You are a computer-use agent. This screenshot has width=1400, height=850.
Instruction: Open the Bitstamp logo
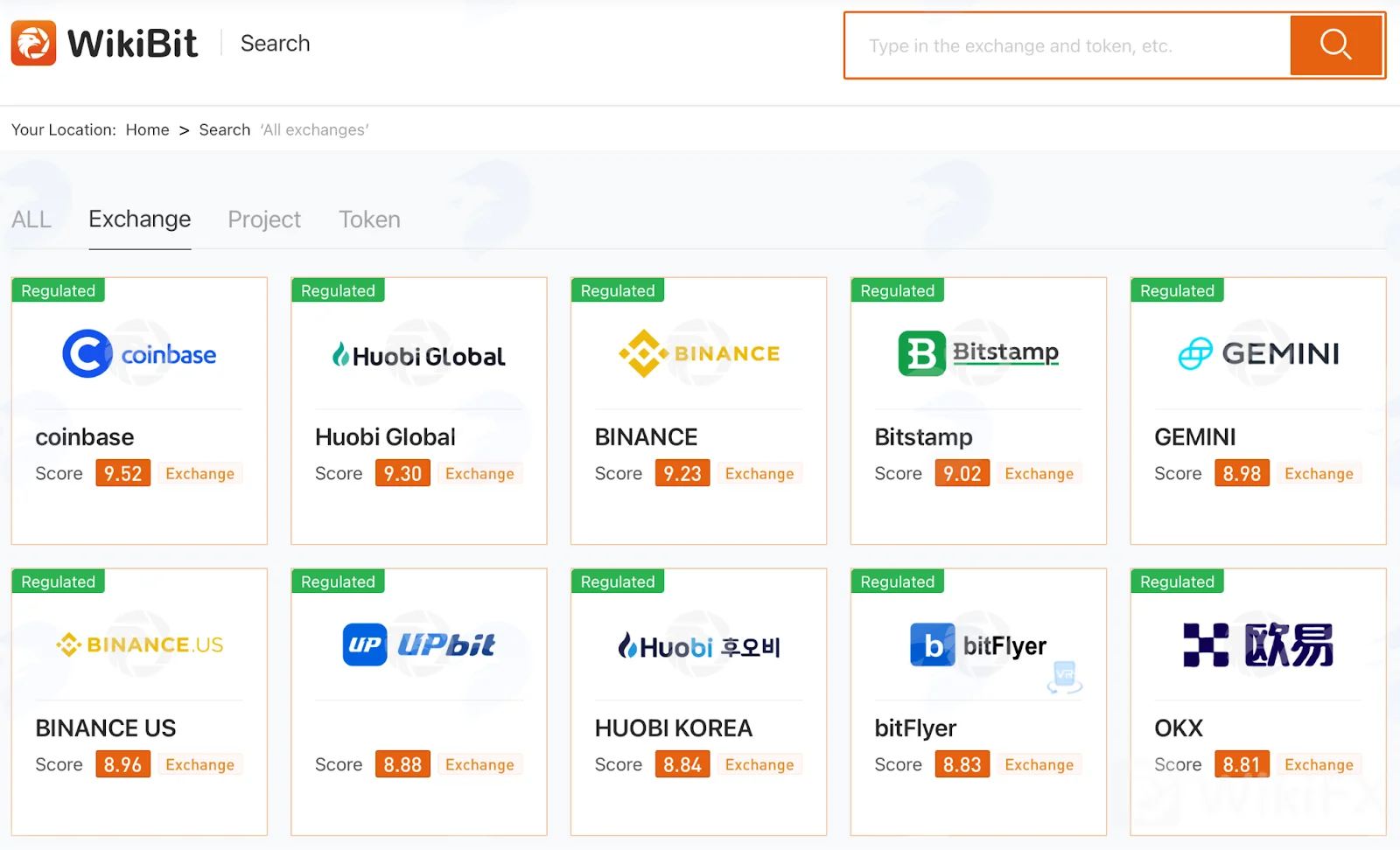click(x=978, y=353)
